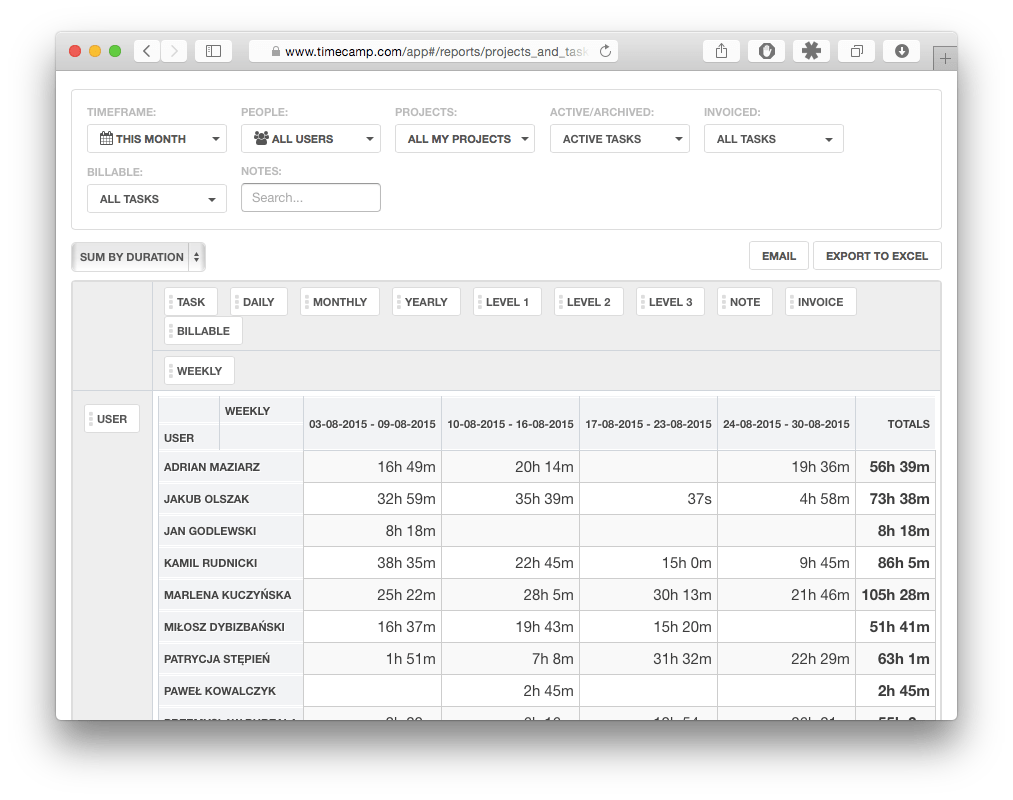
Task: Open the Share icon in toolbar
Action: pos(722,51)
